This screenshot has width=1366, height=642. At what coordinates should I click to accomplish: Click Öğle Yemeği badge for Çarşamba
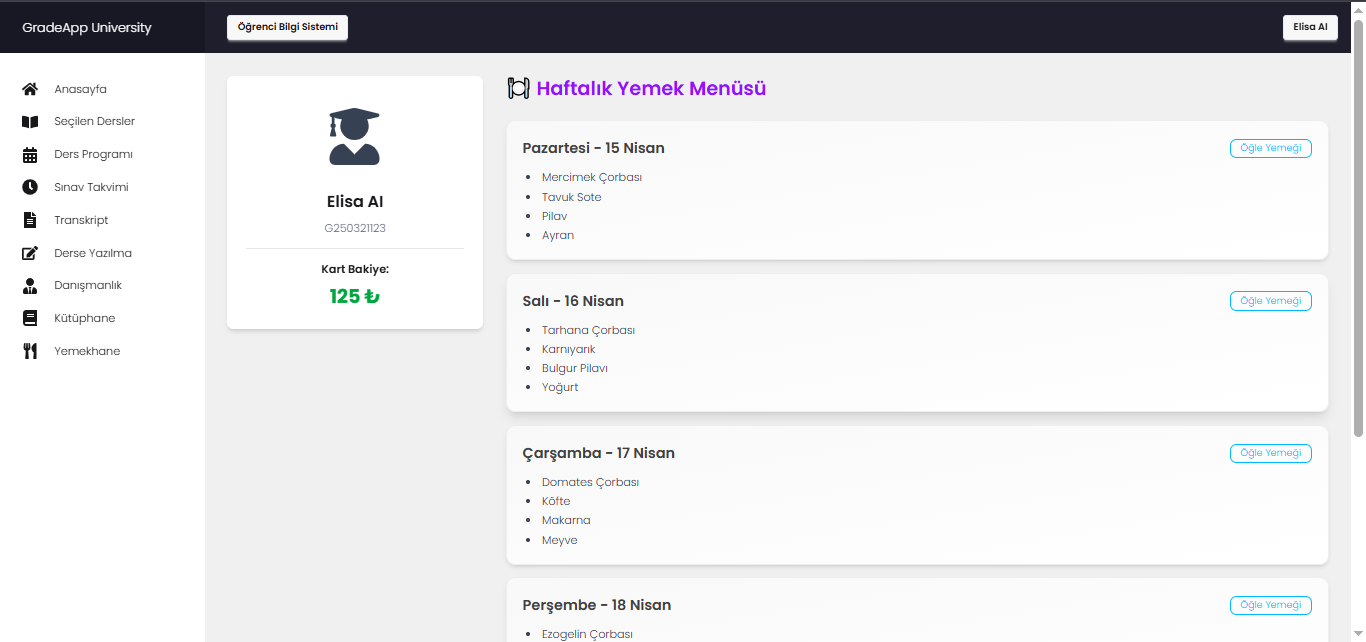coord(1270,453)
